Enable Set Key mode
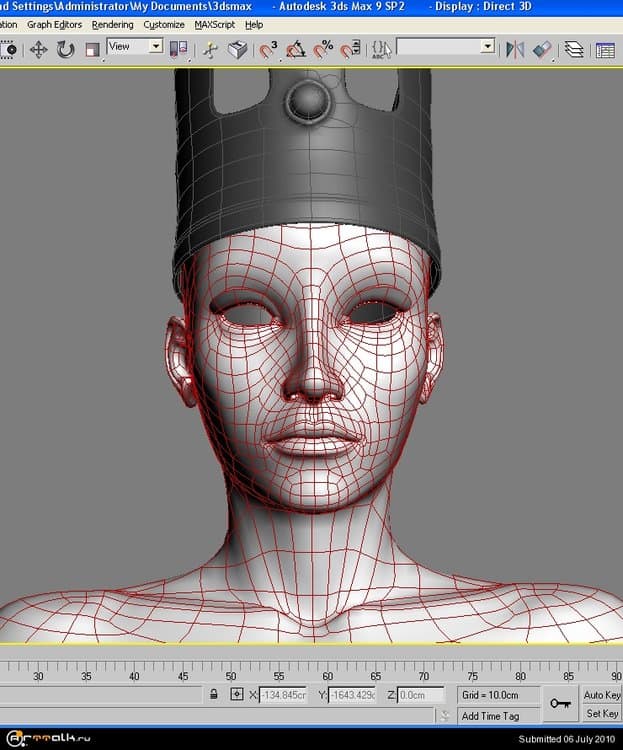Screen dimensions: 623x750 tap(602, 713)
